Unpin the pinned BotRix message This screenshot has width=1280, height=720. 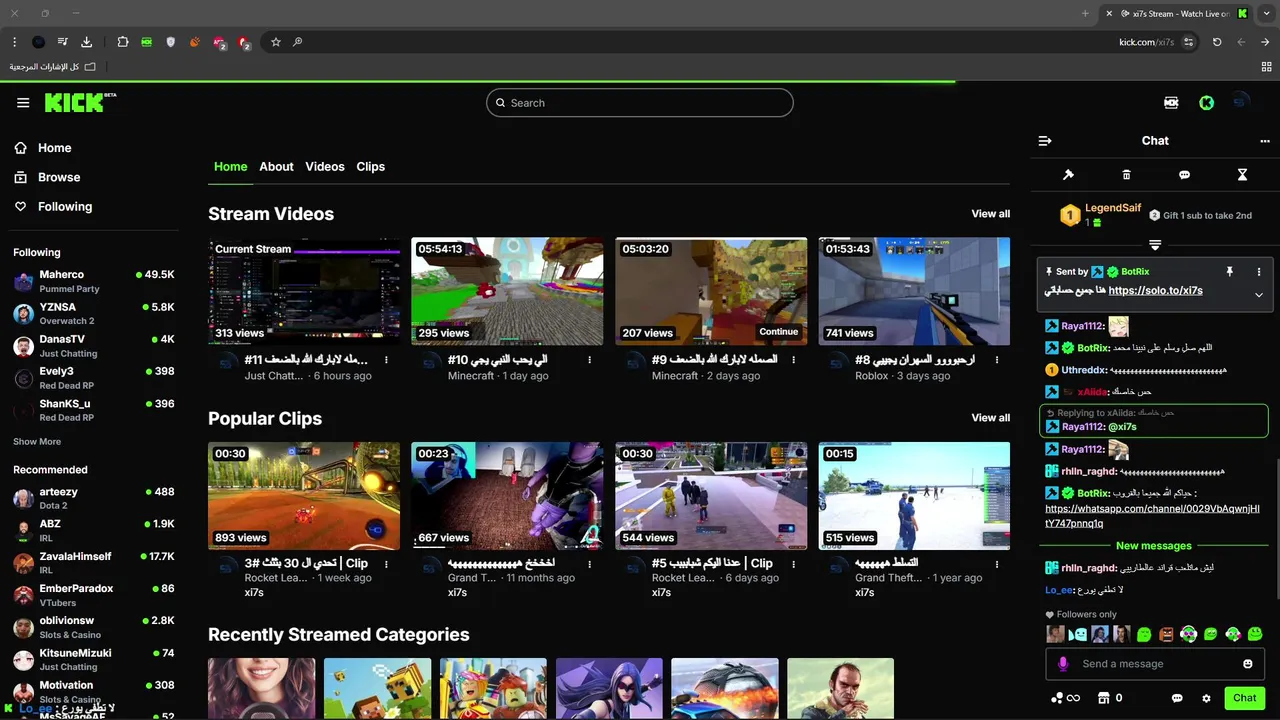[1229, 271]
